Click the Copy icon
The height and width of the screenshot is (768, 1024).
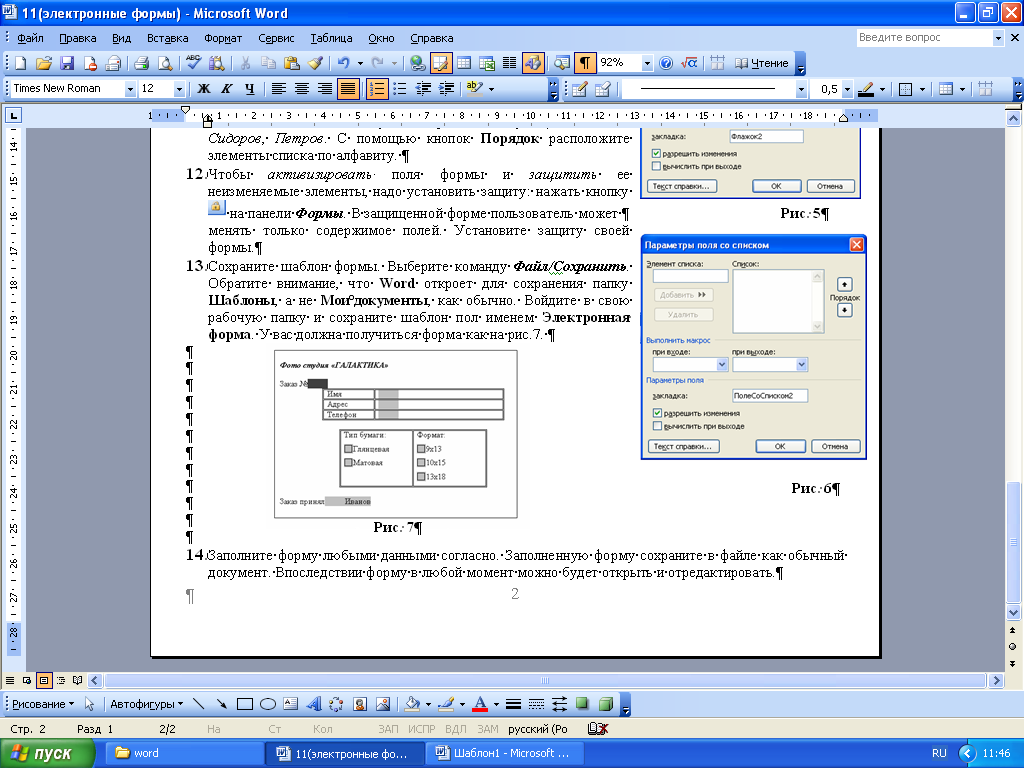click(268, 63)
